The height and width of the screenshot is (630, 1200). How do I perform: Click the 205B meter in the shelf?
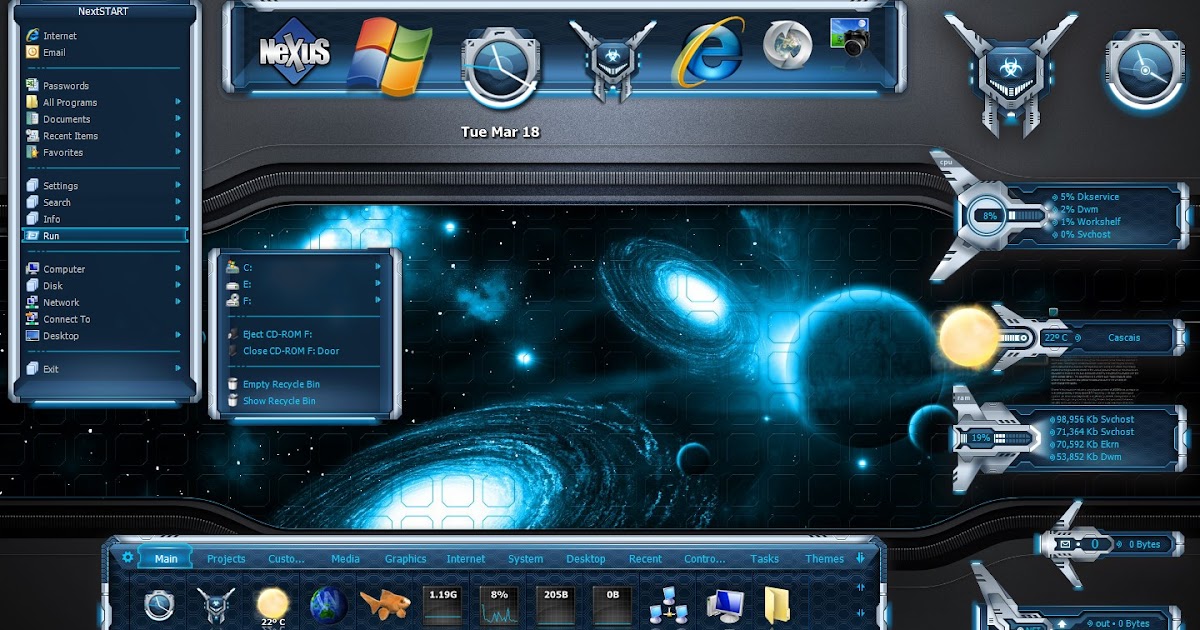click(555, 605)
